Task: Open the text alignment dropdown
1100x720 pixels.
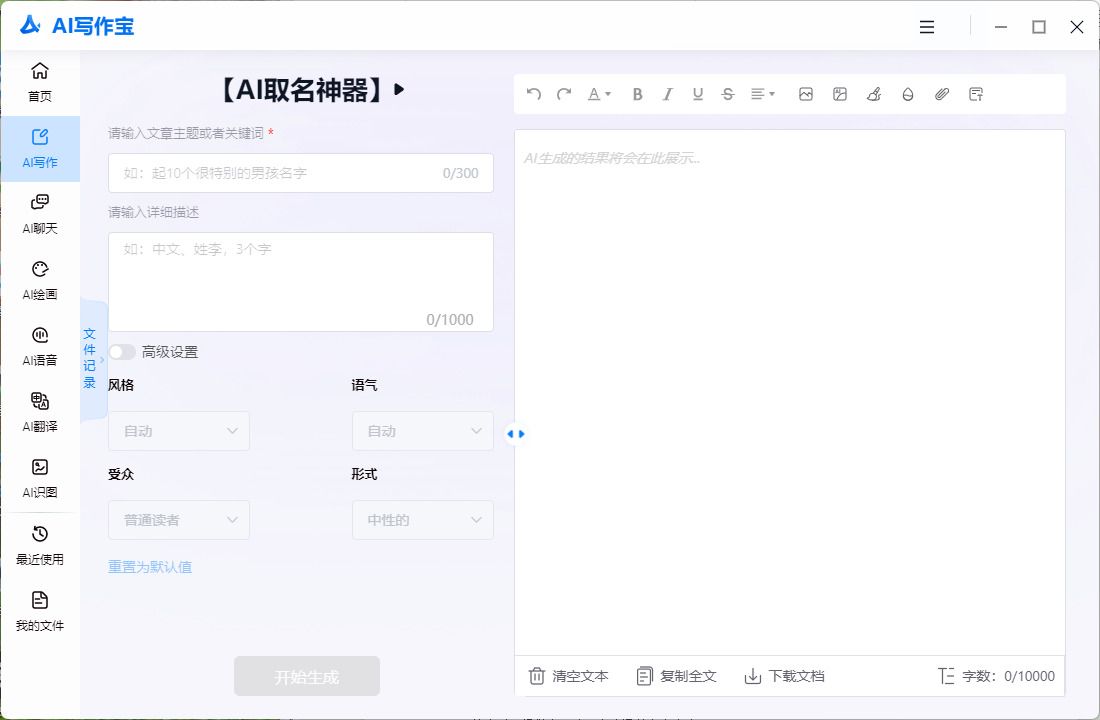Action: coord(763,94)
